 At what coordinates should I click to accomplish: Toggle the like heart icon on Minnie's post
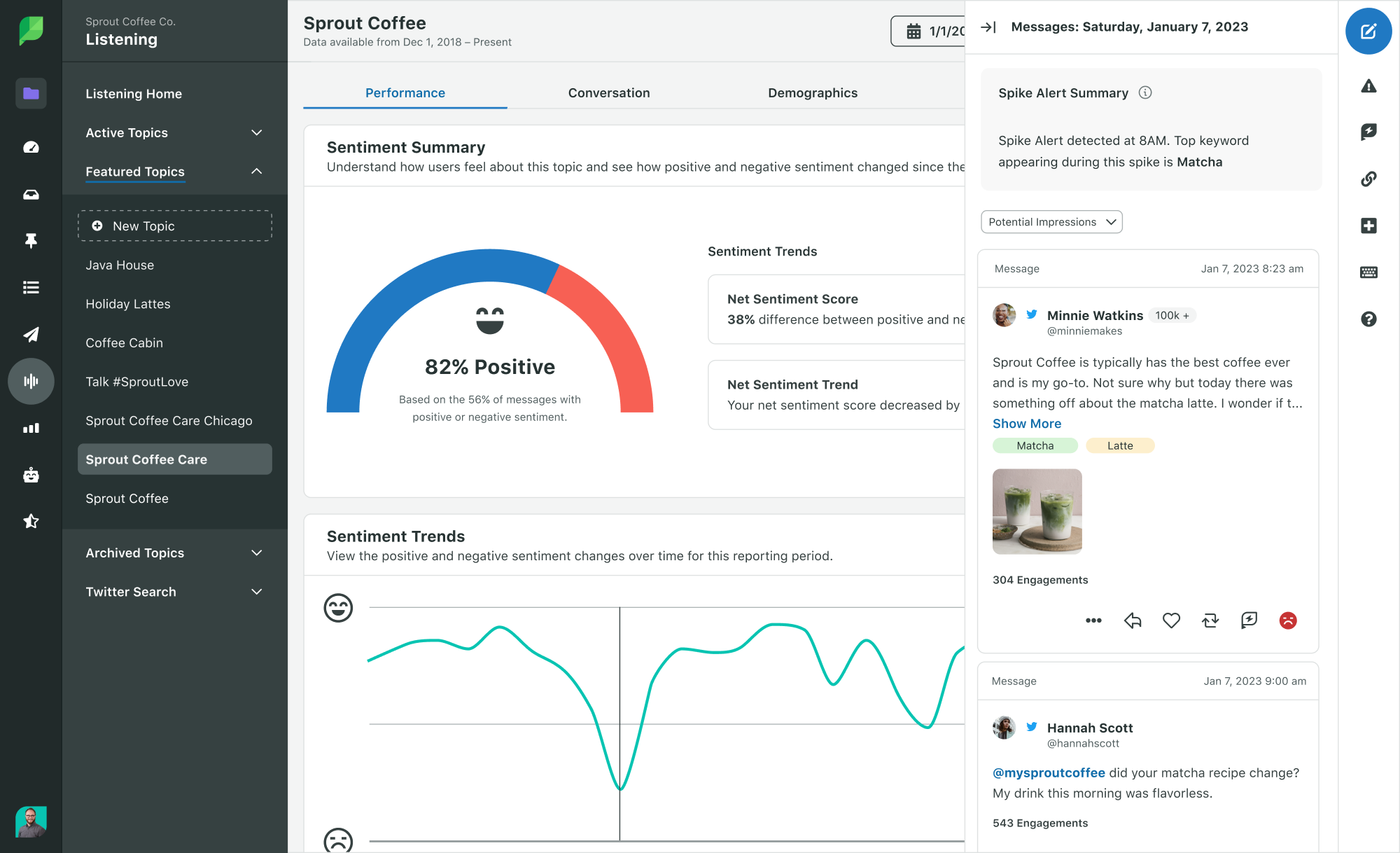pos(1171,620)
